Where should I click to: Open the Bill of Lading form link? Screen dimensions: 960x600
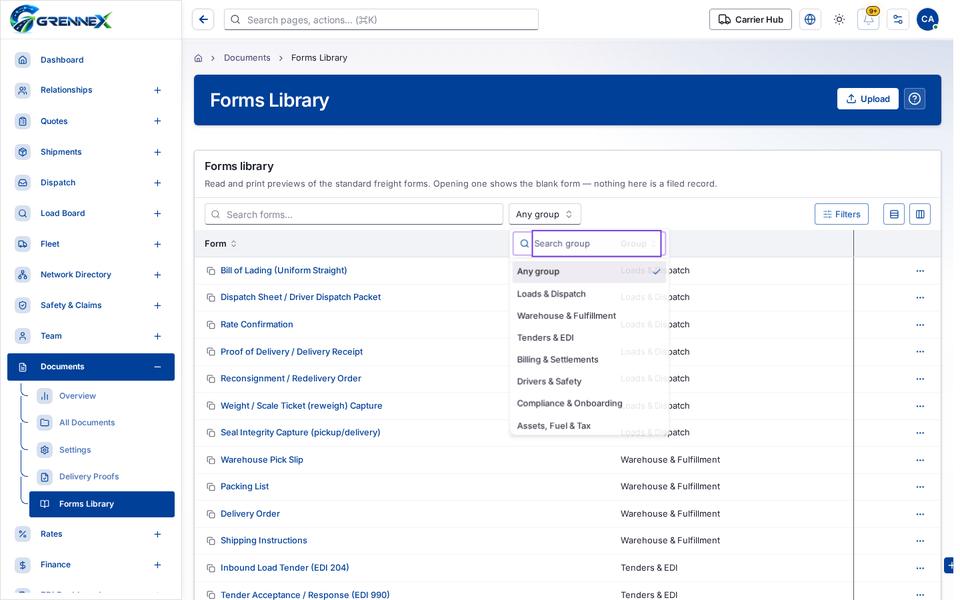tap(283, 271)
